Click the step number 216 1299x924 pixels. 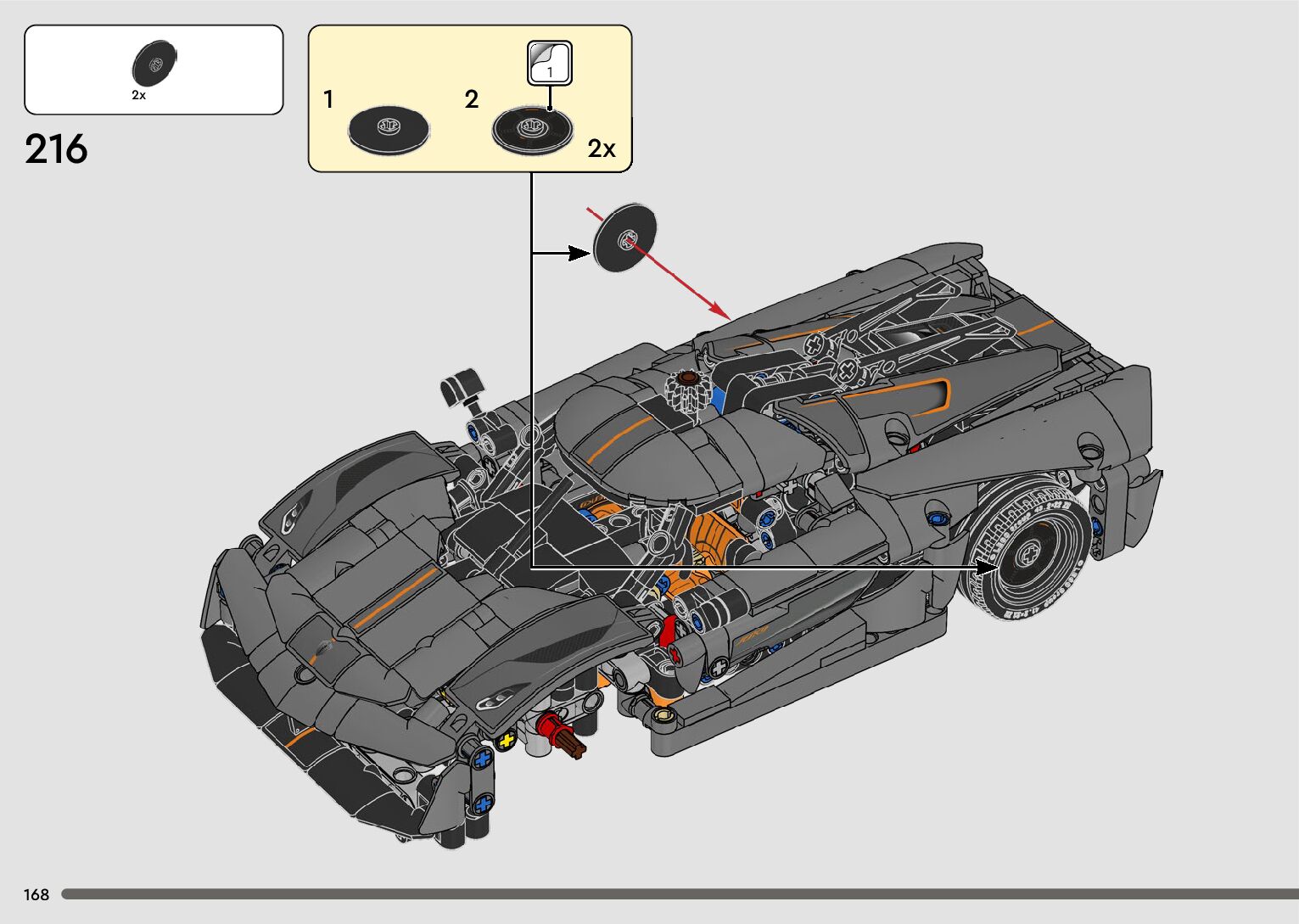pyautogui.click(x=56, y=150)
